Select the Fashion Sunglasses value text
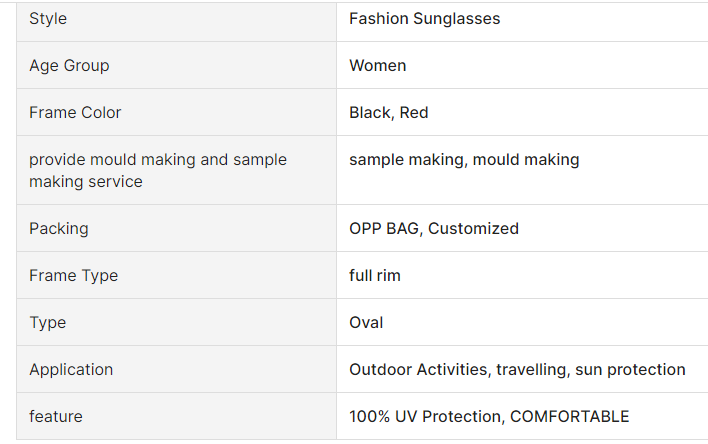This screenshot has width=708, height=444. click(x=424, y=19)
